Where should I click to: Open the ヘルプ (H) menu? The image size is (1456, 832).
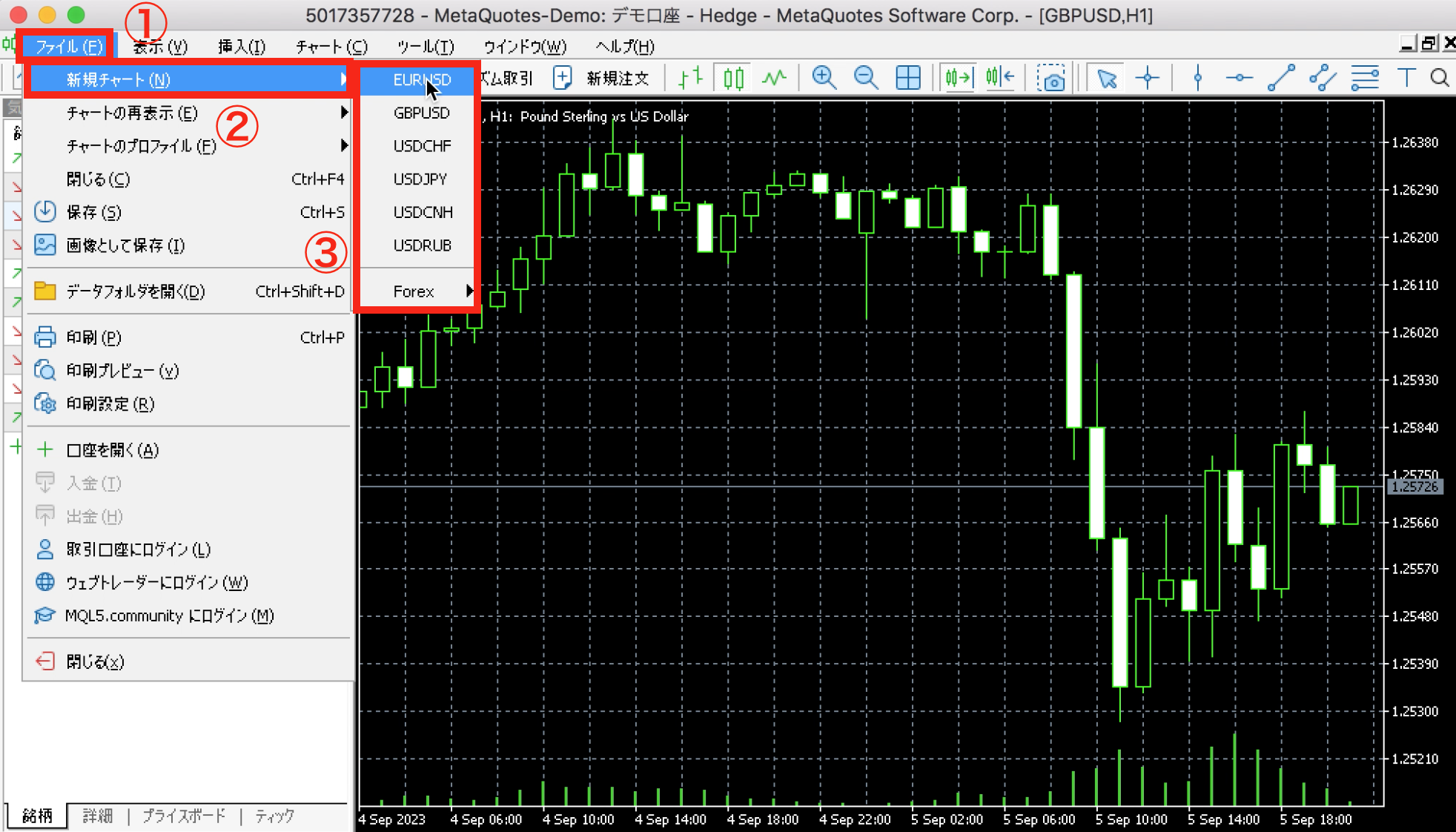click(625, 47)
